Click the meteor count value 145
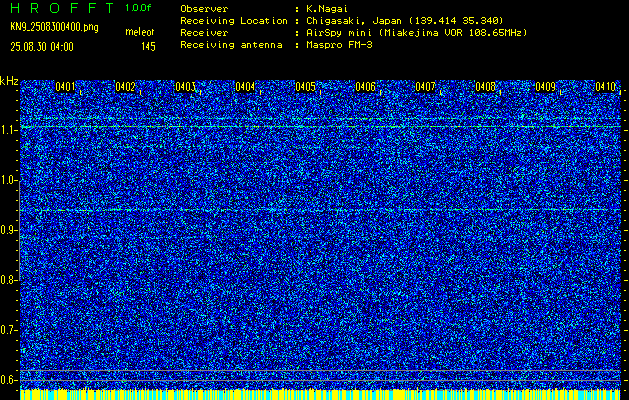The width and height of the screenshot is (629, 400). [x=148, y=47]
